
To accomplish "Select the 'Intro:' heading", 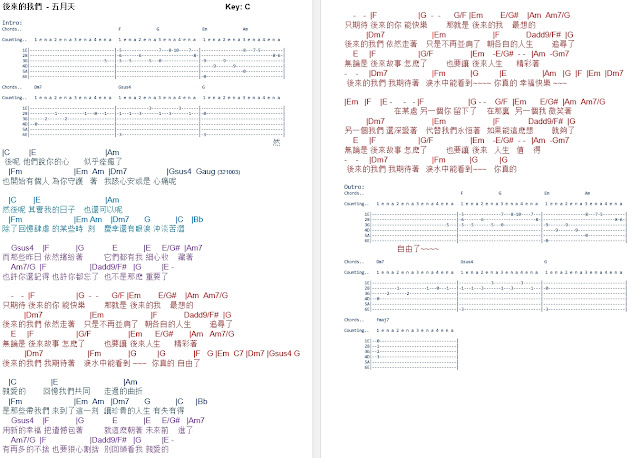I will (12, 23).
